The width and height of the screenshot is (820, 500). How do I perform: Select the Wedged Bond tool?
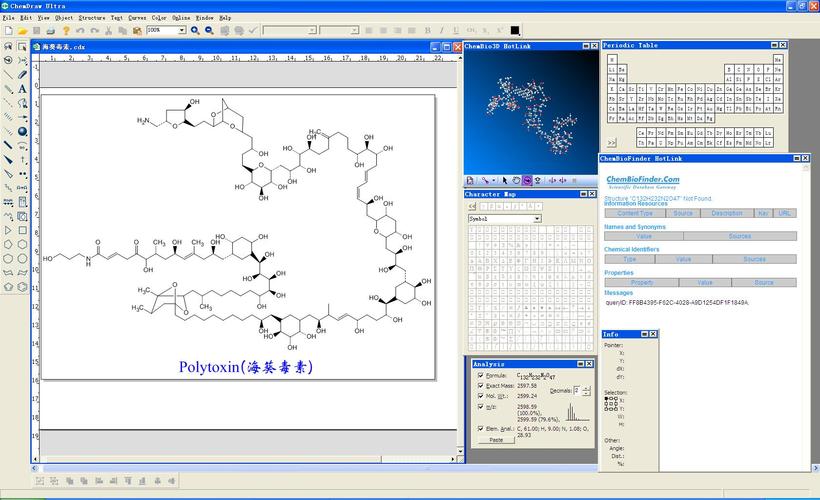click(8, 160)
